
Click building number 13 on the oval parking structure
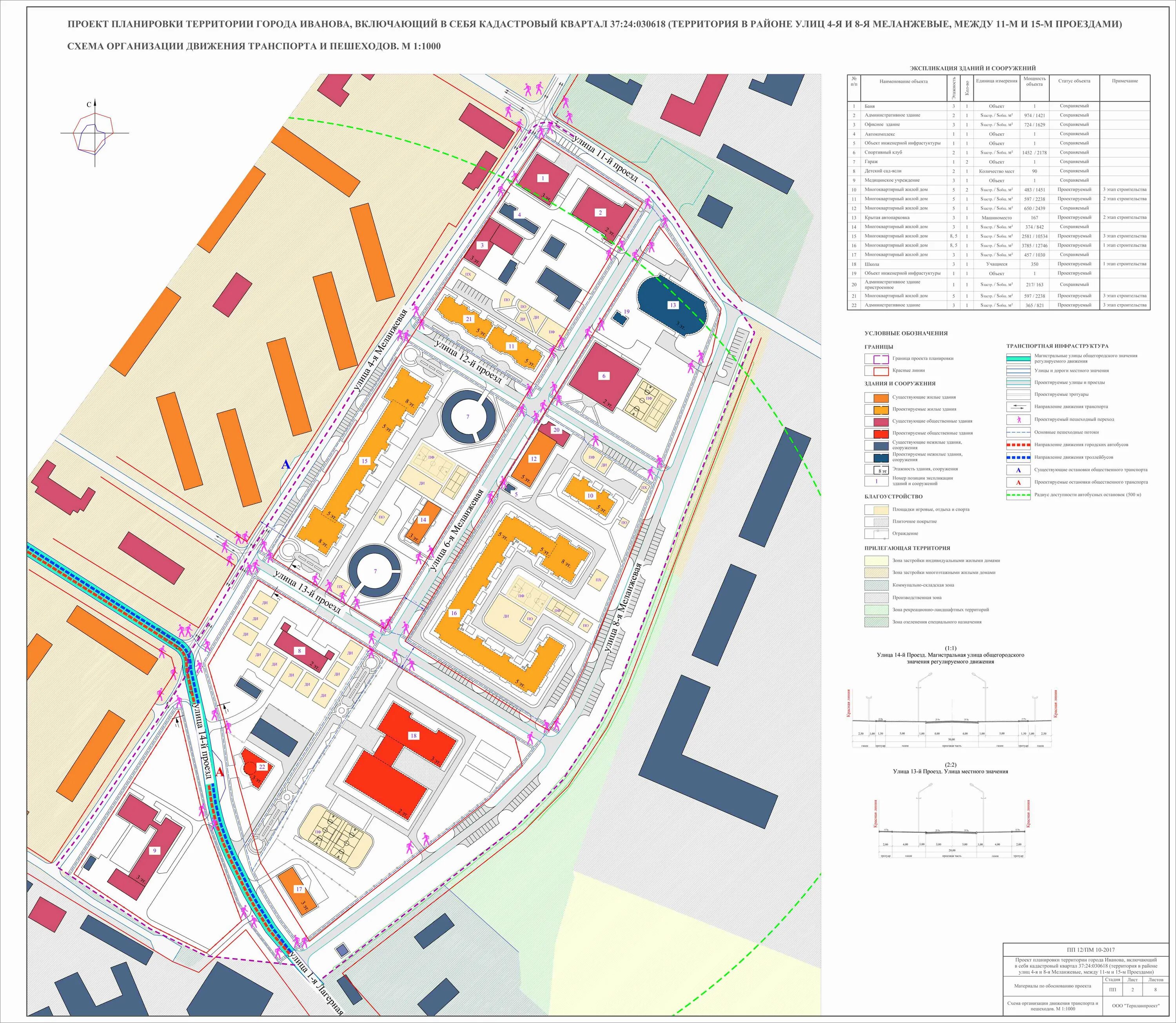click(673, 305)
